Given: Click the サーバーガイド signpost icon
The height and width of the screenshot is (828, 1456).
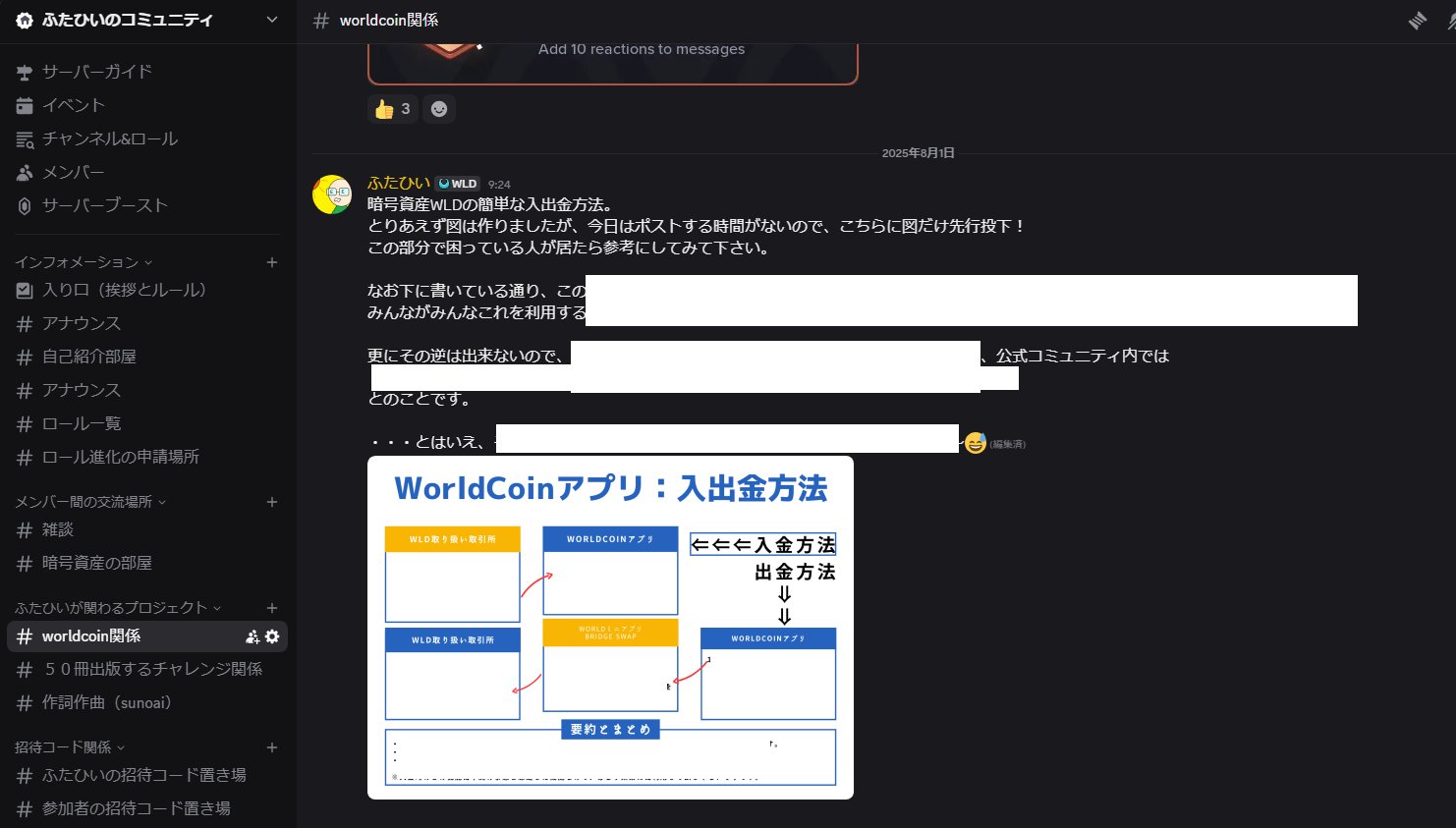Looking at the screenshot, I should pos(25,72).
